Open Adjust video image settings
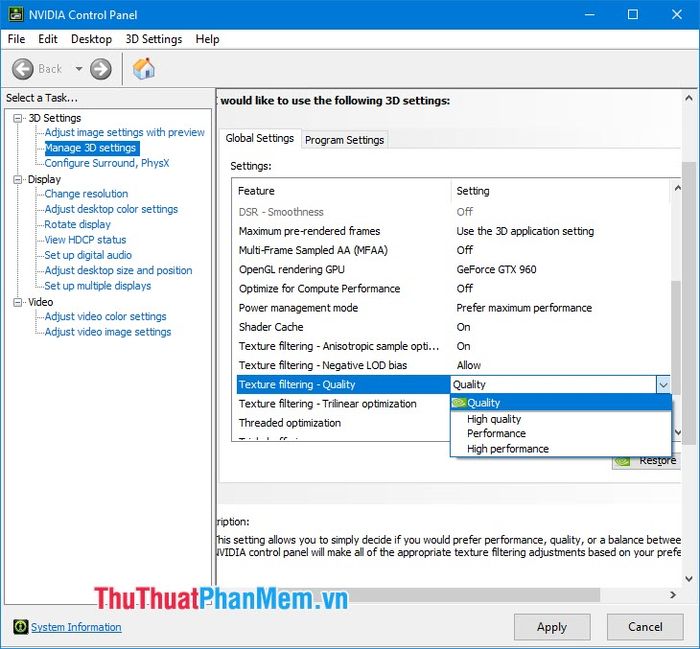The height and width of the screenshot is (649, 700). (x=108, y=332)
